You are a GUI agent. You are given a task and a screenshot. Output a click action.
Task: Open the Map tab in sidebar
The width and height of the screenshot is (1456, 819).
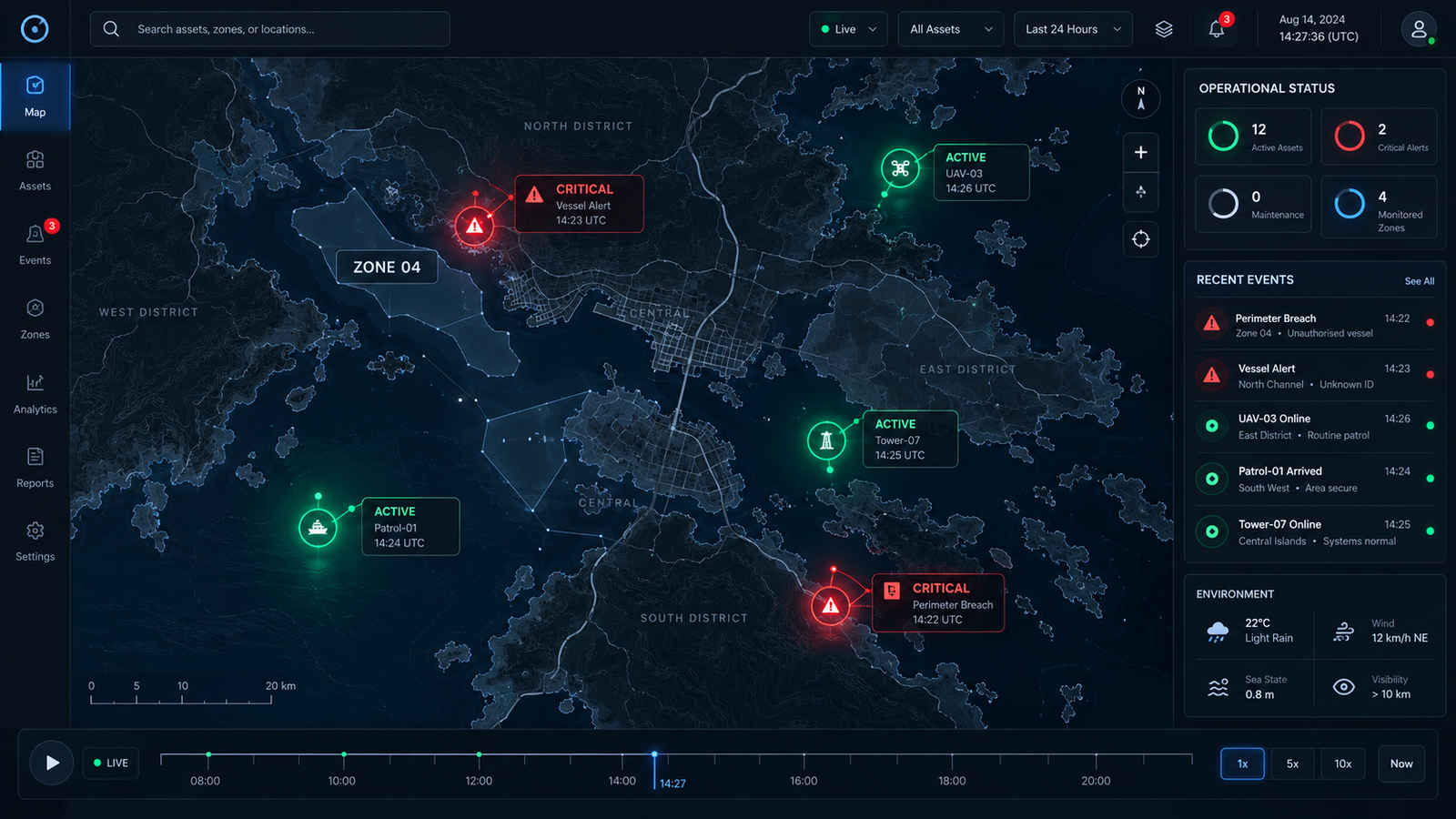pyautogui.click(x=35, y=96)
